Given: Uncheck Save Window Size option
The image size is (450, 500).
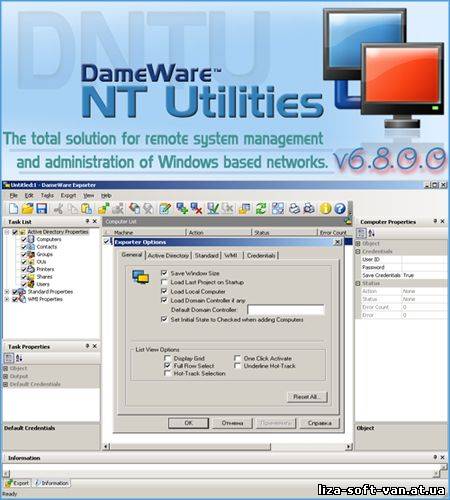Looking at the screenshot, I should [164, 273].
